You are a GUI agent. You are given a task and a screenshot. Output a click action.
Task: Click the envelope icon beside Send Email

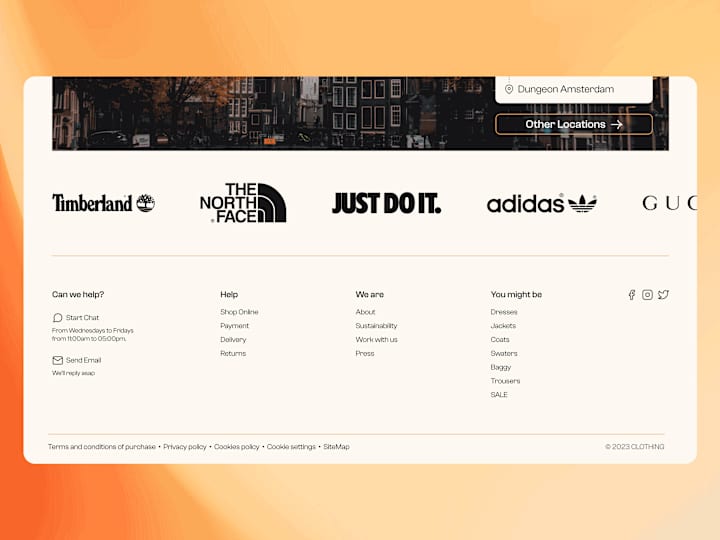coord(57,360)
